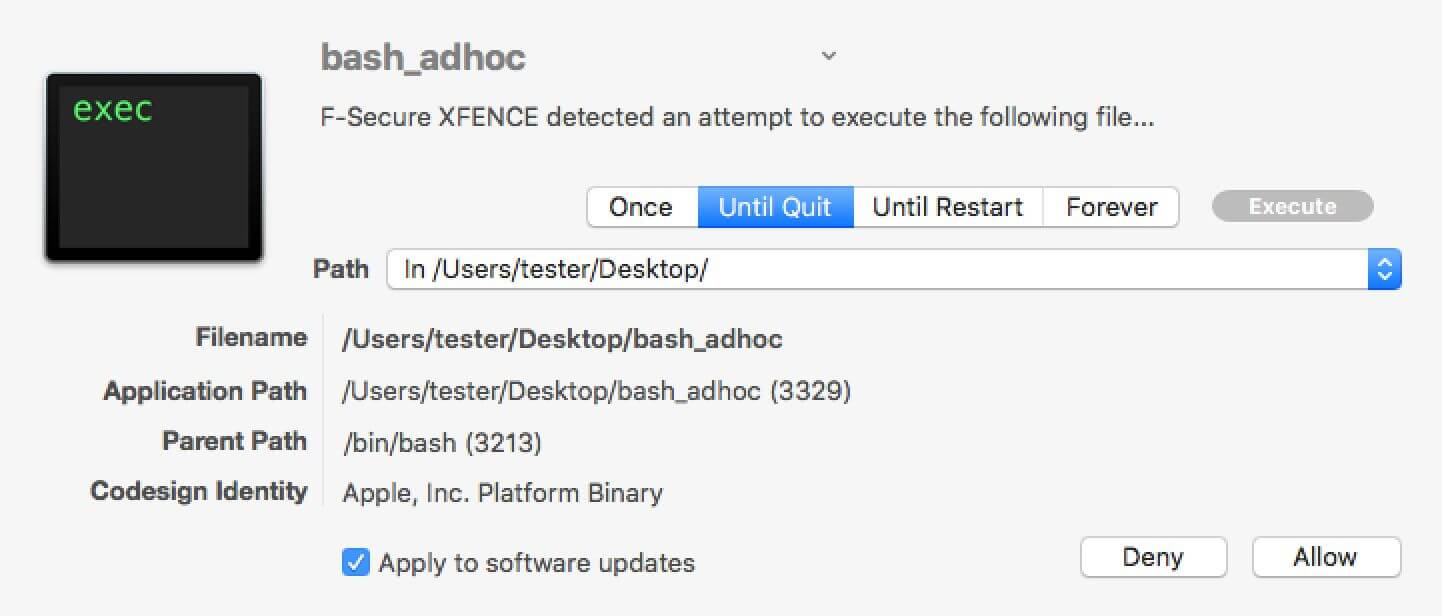Click the F-Secure XFENCE detection message

738,118
